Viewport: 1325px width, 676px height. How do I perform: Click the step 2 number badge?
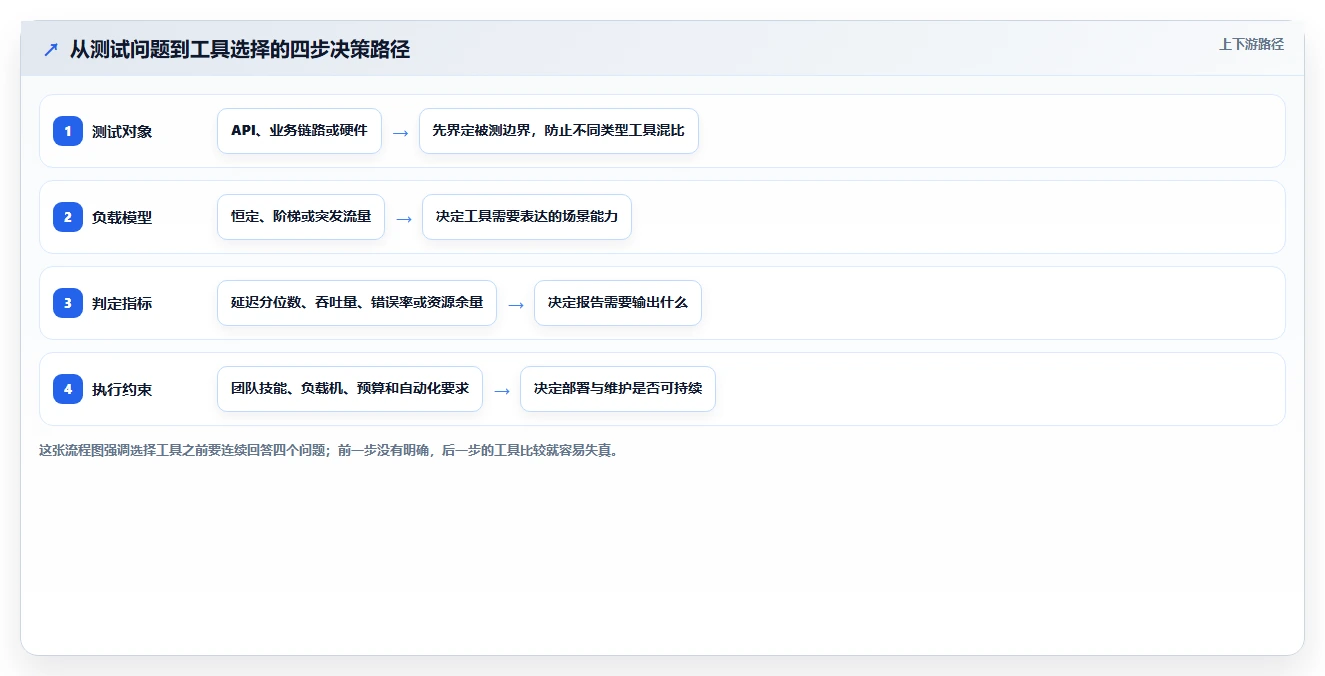tap(68, 217)
